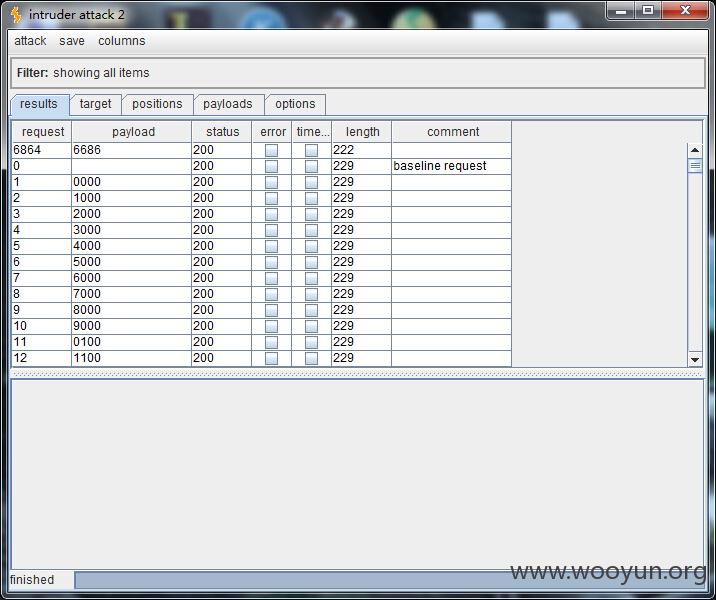Select the baseline request comment cell
This screenshot has width=716, height=600.
[452, 166]
